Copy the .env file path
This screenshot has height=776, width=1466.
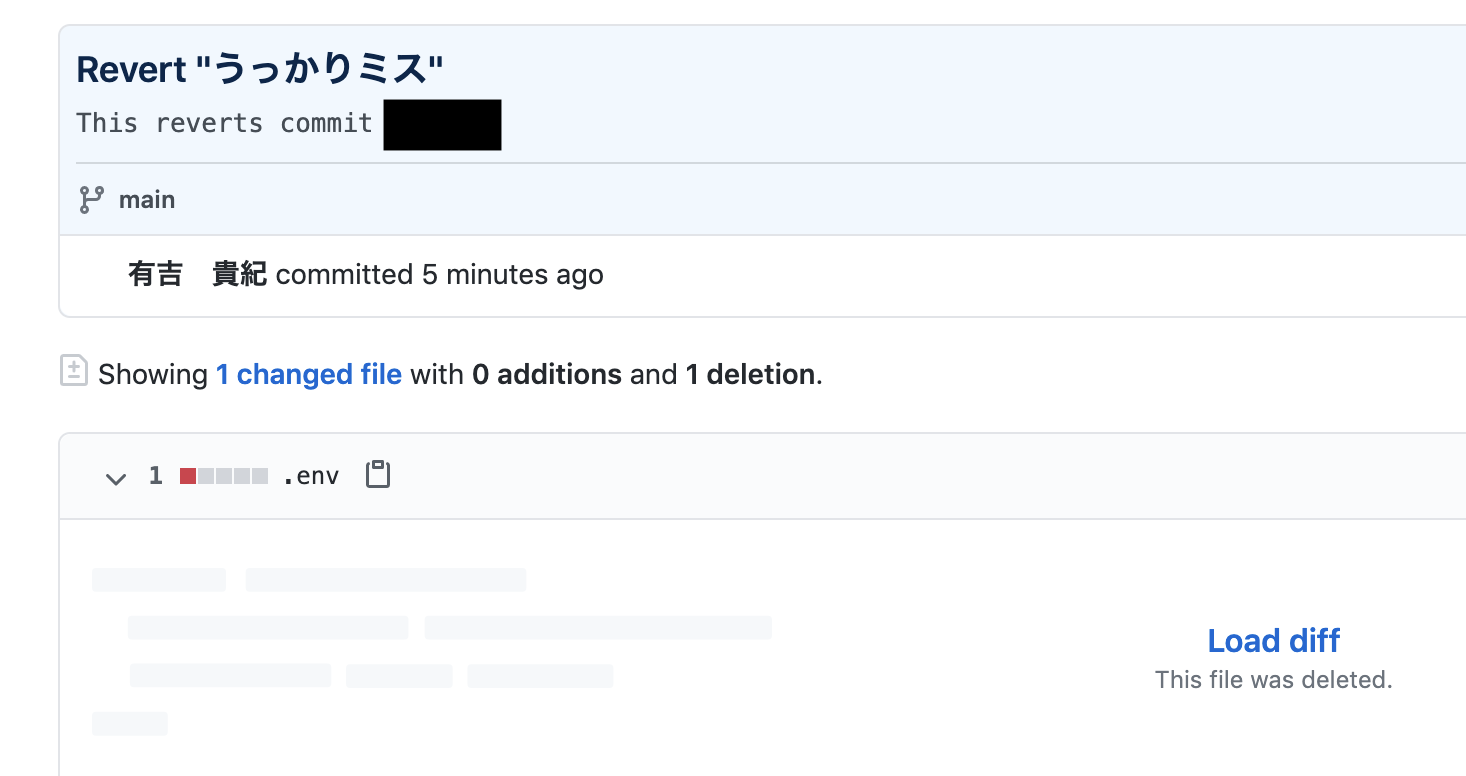[378, 475]
